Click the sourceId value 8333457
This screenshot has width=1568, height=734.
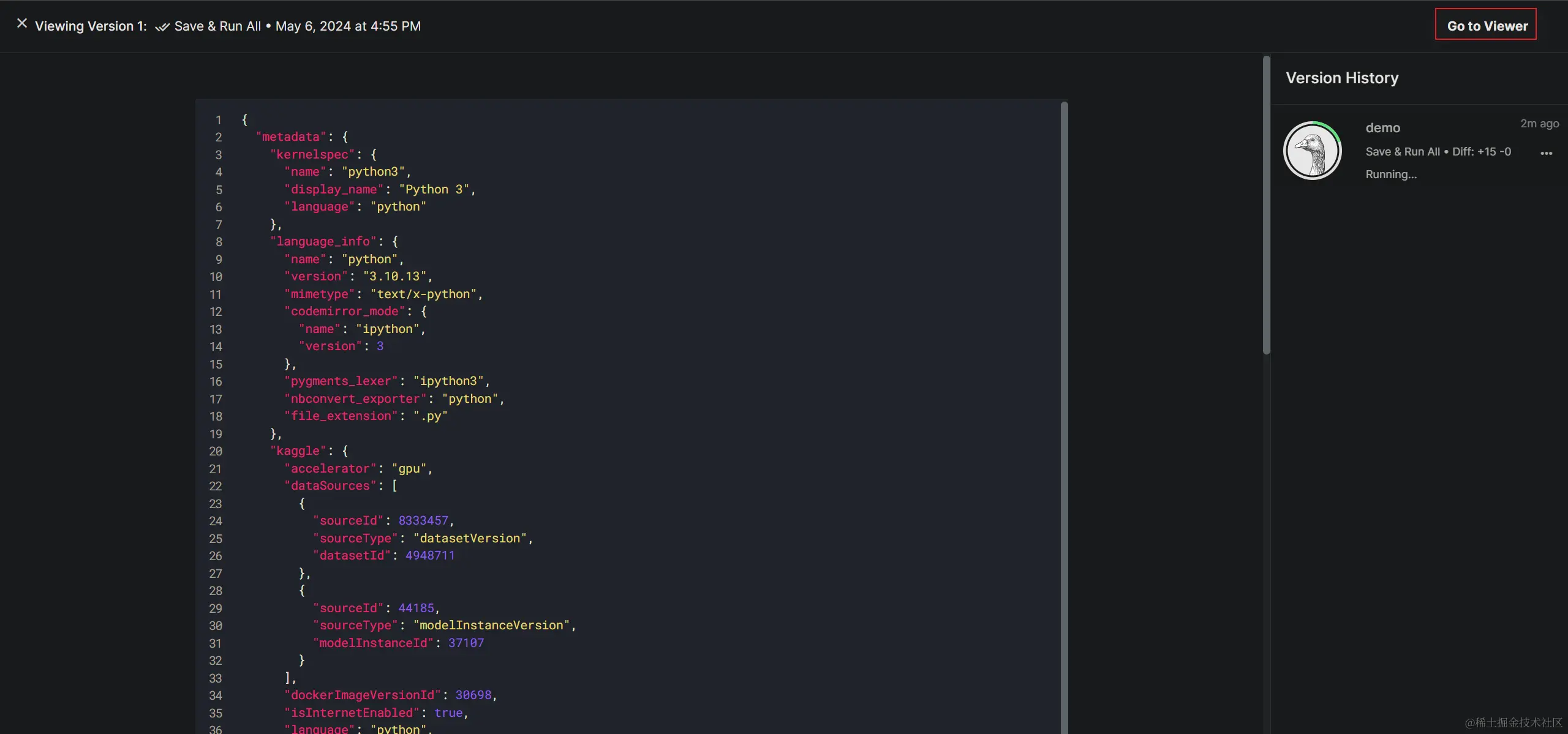point(423,521)
